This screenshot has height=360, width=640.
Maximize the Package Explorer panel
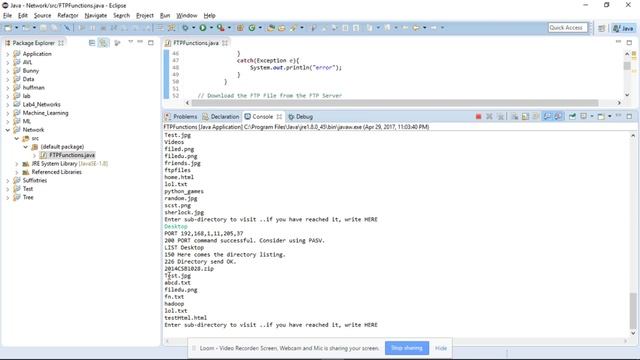click(151, 42)
